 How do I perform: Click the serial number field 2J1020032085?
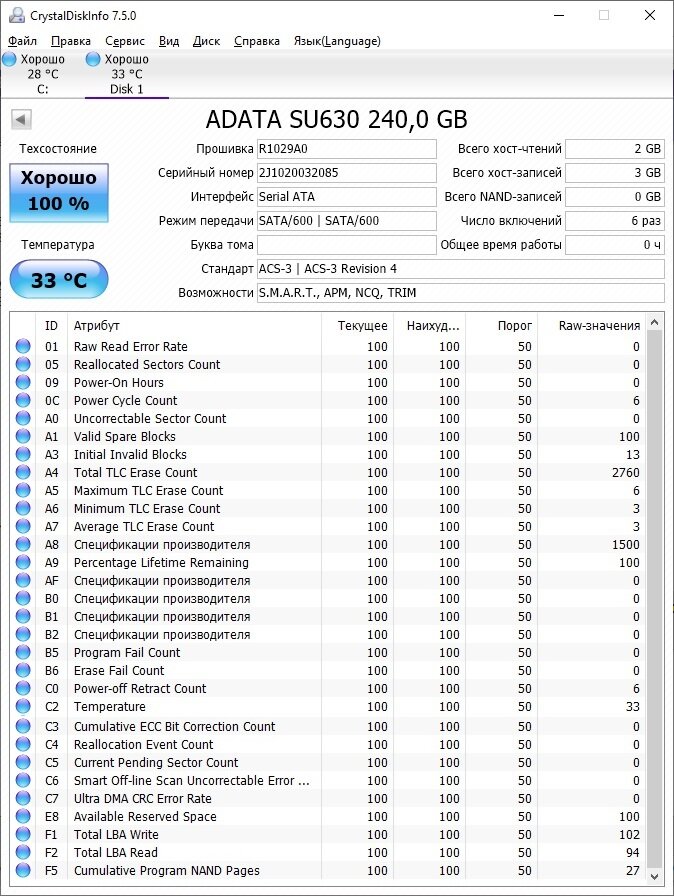tap(347, 173)
